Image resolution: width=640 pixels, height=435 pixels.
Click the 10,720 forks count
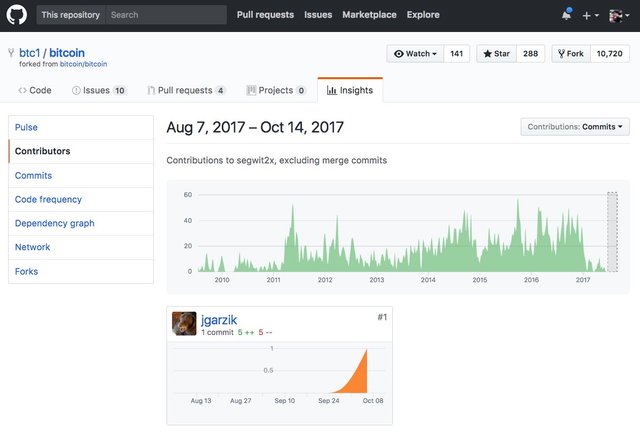tap(609, 53)
